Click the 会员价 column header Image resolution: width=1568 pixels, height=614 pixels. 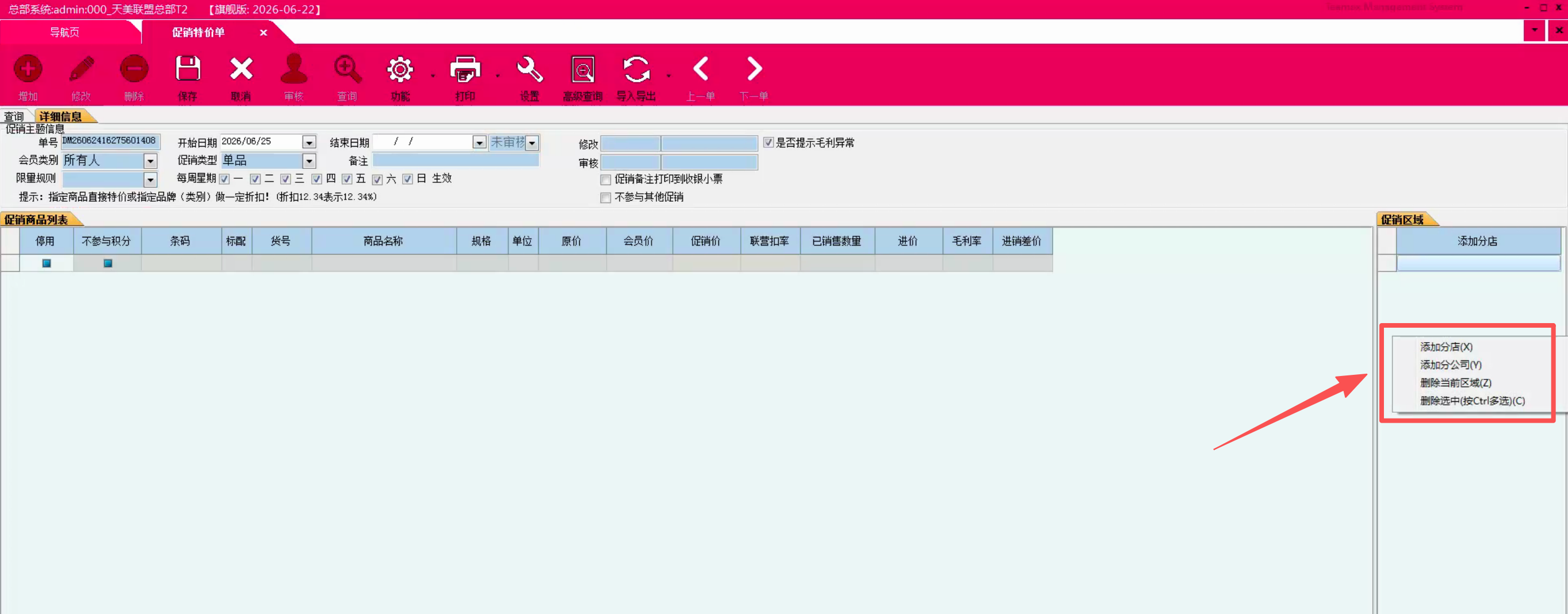pos(639,241)
